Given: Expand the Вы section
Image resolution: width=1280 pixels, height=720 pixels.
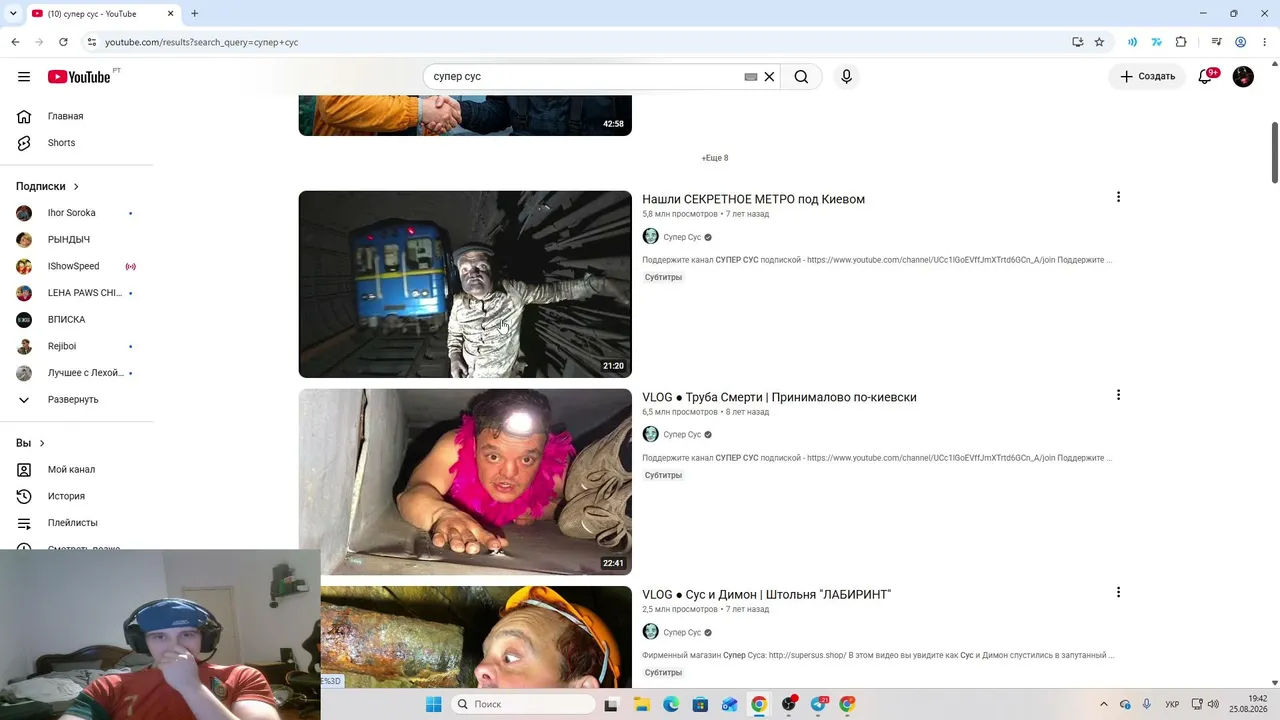Looking at the screenshot, I should click(x=42, y=443).
